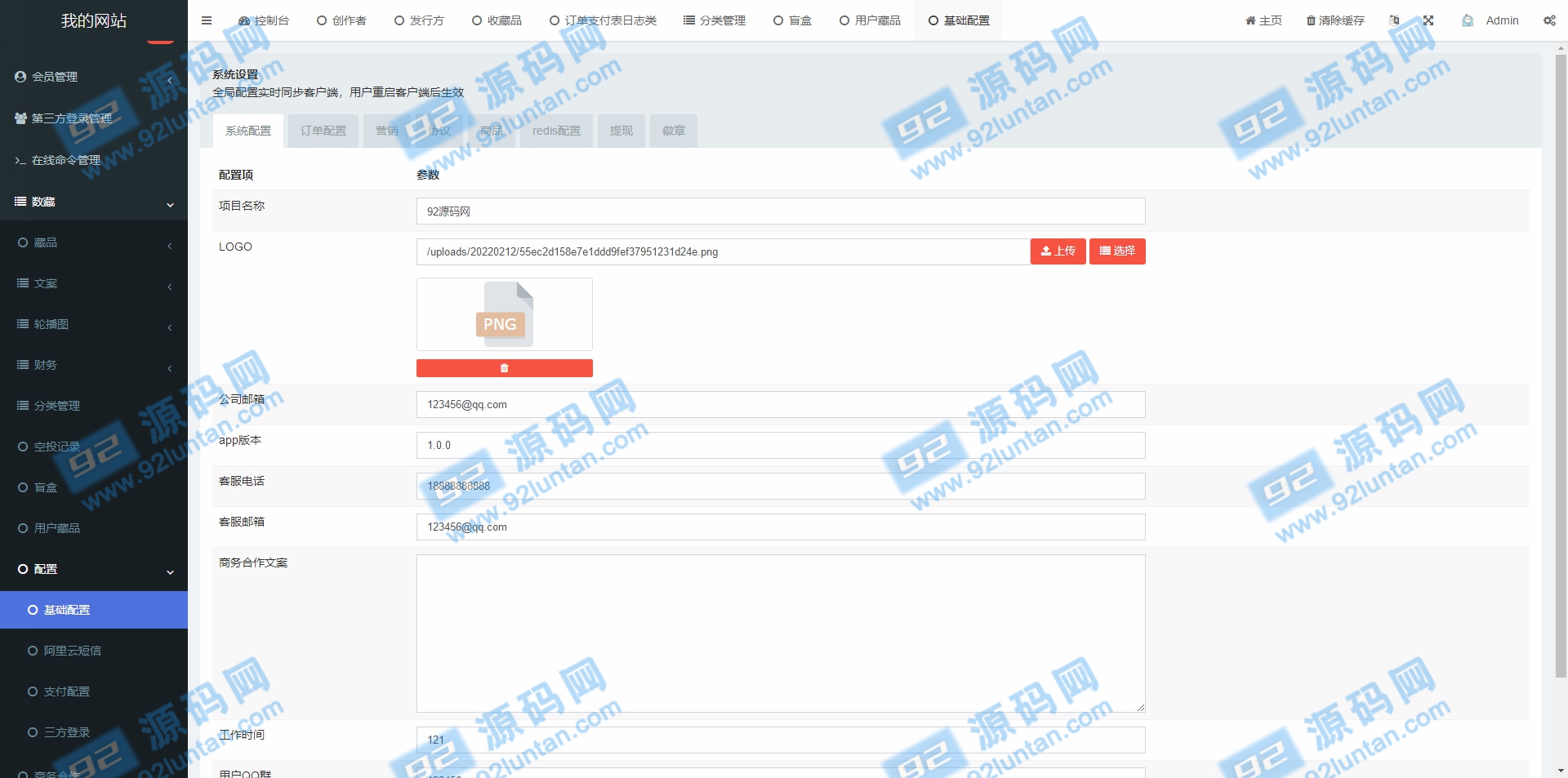
Task: Expand the 会员管理 arrow
Action: click(x=169, y=80)
